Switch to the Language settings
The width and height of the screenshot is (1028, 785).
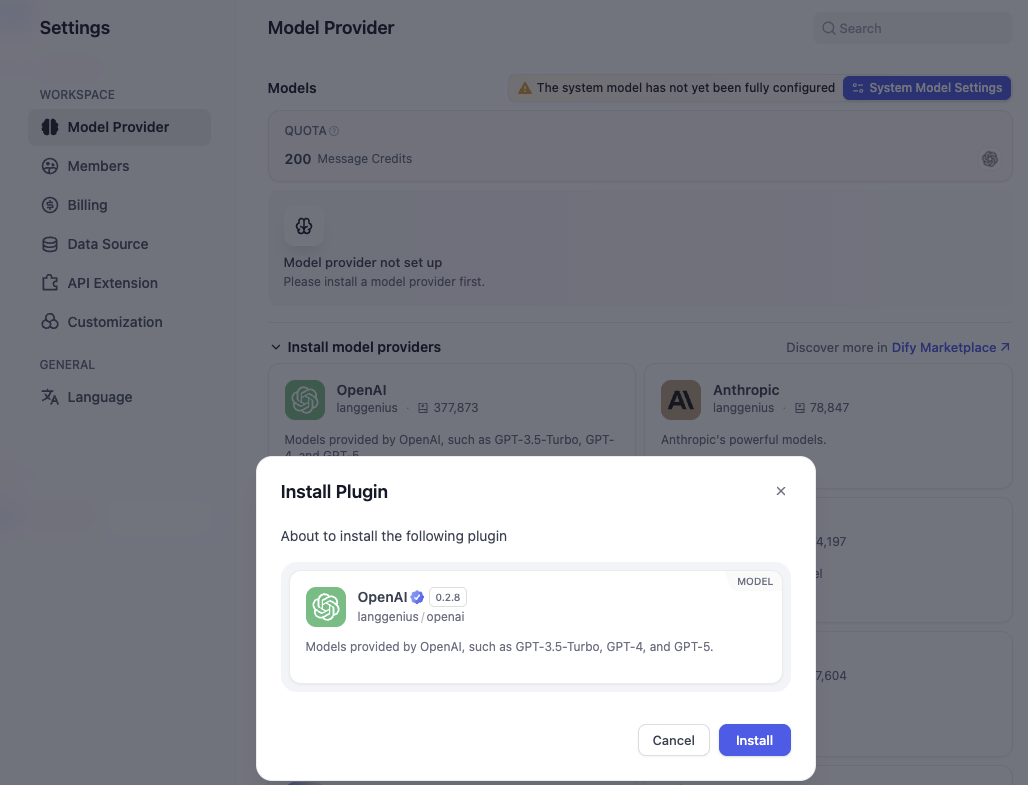pyautogui.click(x=99, y=397)
